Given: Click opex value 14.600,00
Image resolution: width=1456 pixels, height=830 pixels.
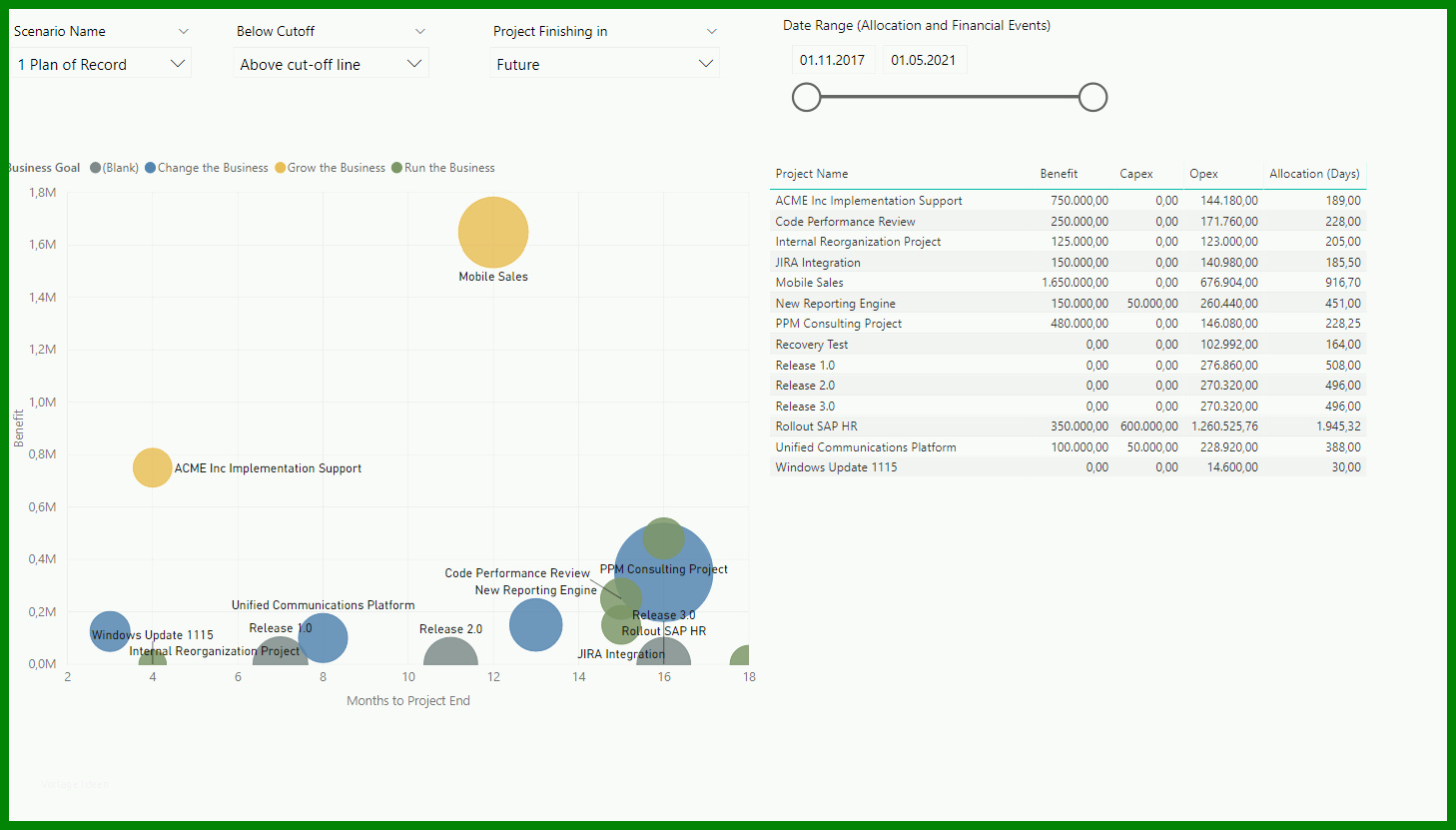Looking at the screenshot, I should (x=1232, y=467).
